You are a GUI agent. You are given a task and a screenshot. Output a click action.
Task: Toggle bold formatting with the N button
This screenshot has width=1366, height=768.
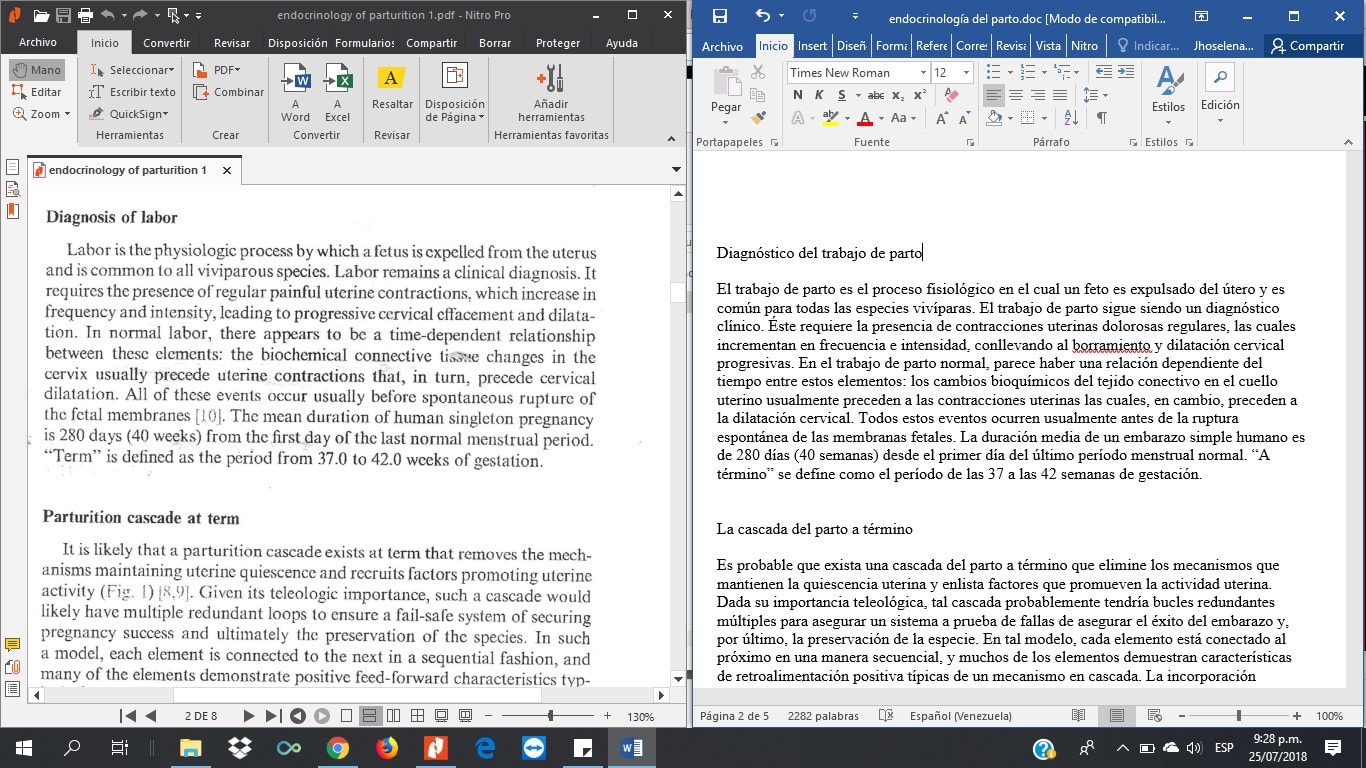pos(797,95)
